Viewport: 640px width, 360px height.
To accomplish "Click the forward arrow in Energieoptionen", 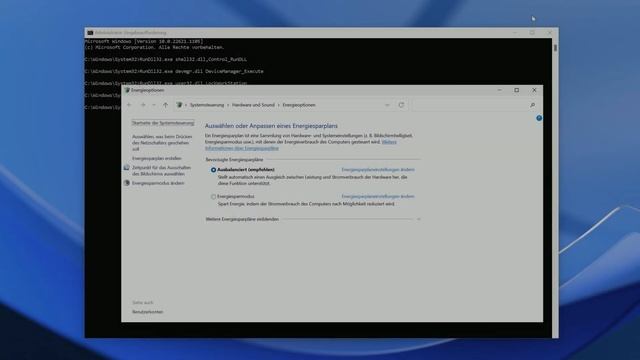I will [x=143, y=105].
